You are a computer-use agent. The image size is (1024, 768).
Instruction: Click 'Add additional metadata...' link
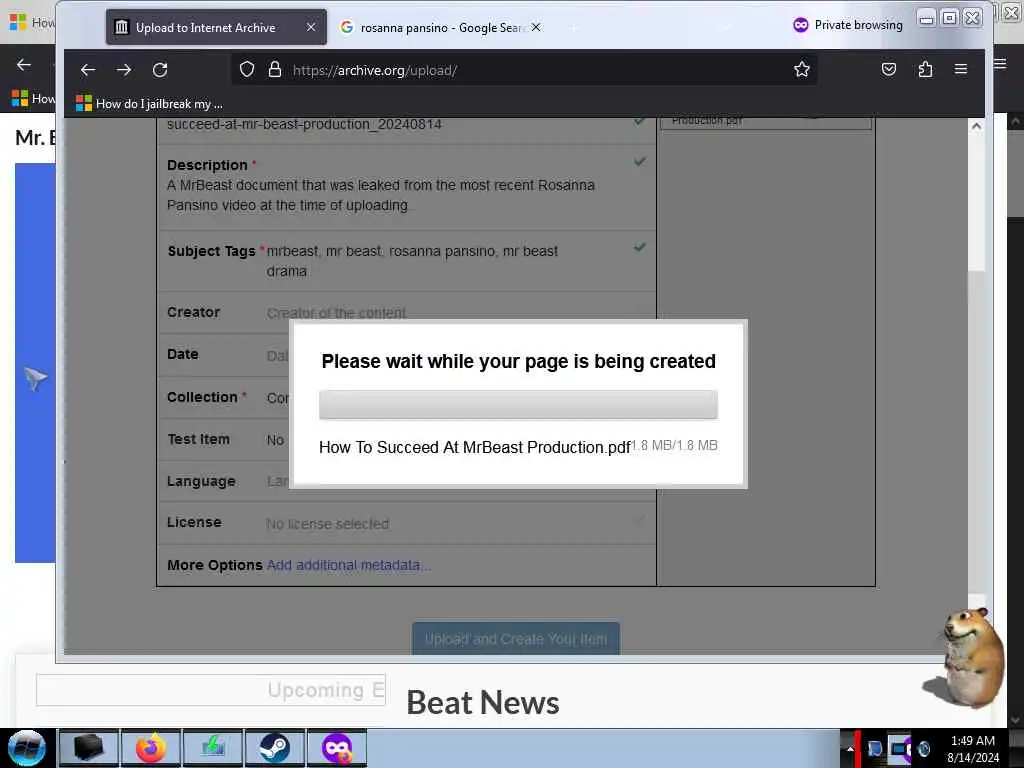(x=348, y=565)
